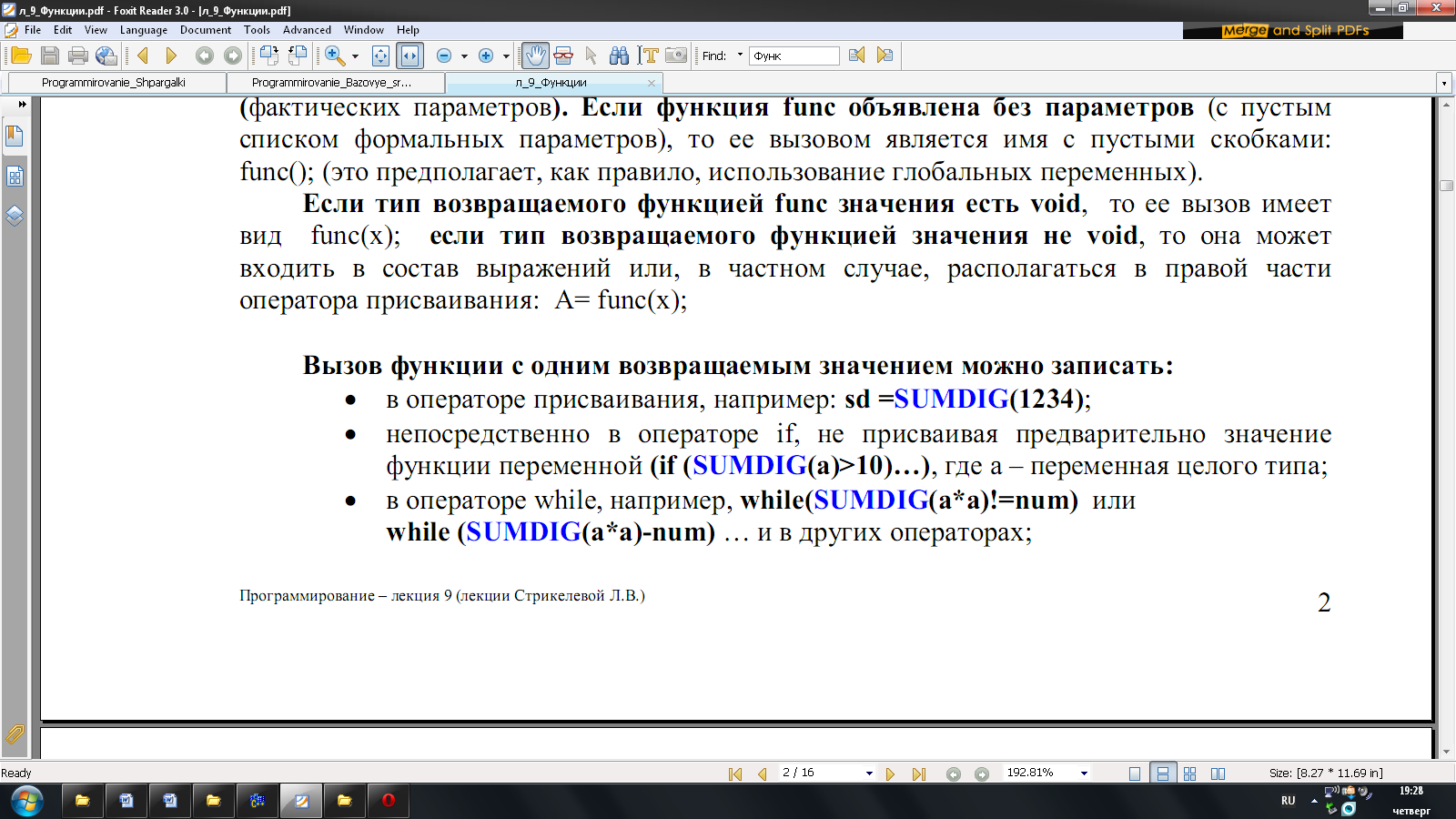1456x819 pixels.
Task: Open the document tab list dropdown
Action: [x=1443, y=83]
